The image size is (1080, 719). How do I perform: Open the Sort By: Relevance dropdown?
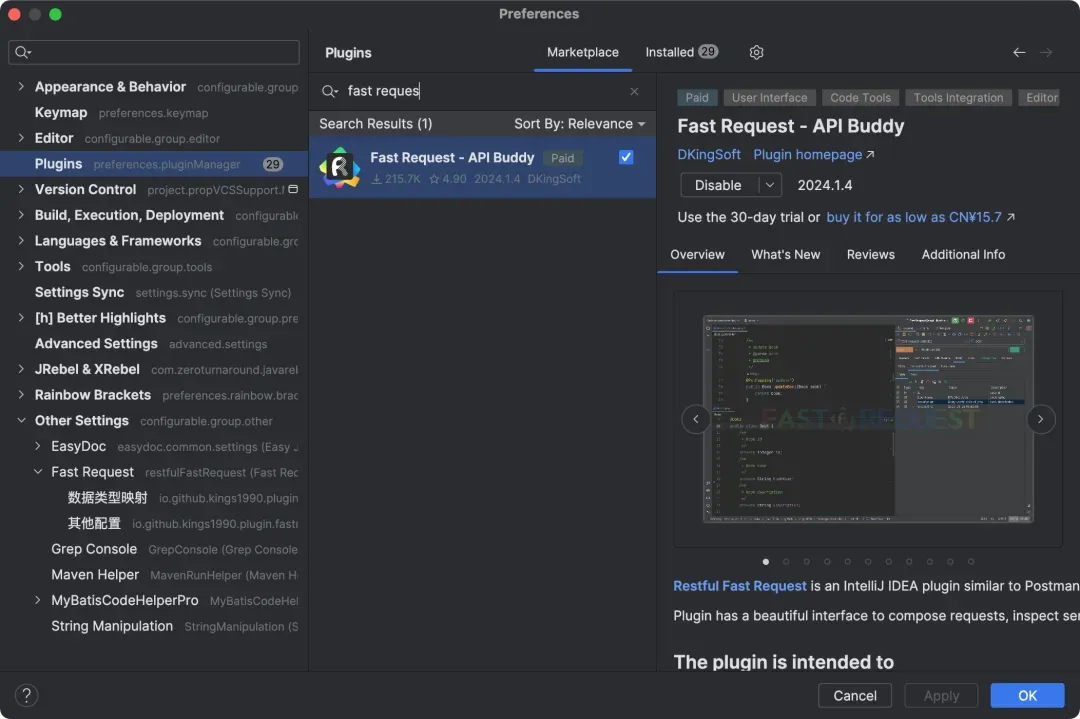579,124
